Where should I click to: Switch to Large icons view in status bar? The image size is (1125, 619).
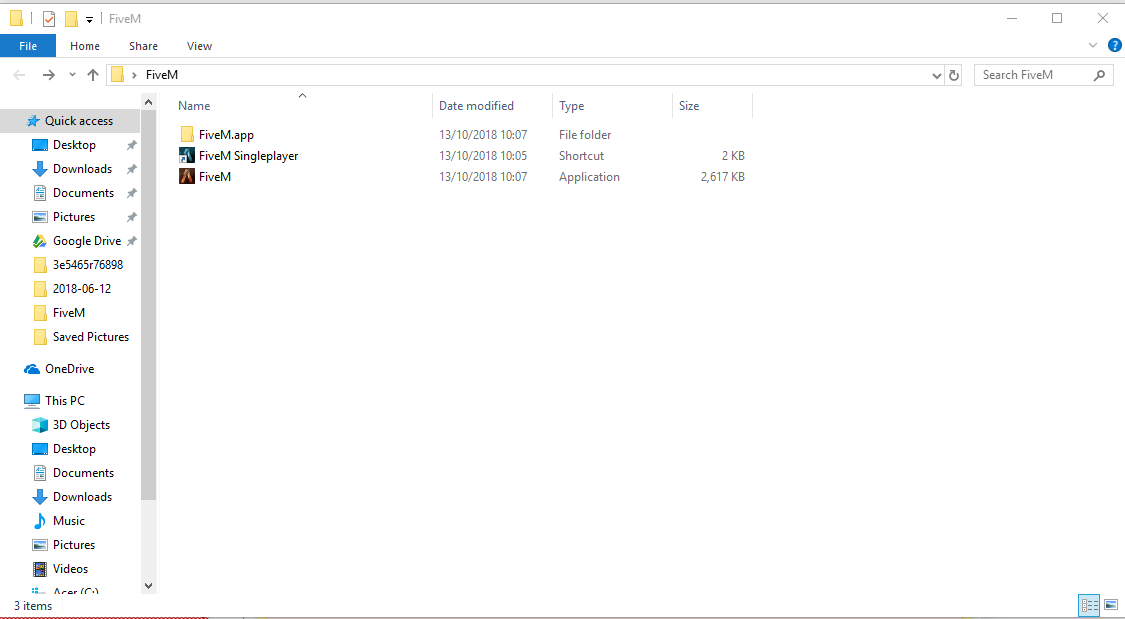[x=1111, y=605]
